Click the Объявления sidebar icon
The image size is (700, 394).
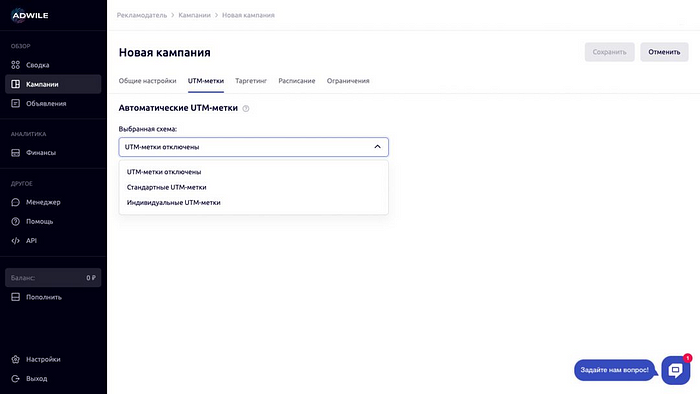[16, 103]
